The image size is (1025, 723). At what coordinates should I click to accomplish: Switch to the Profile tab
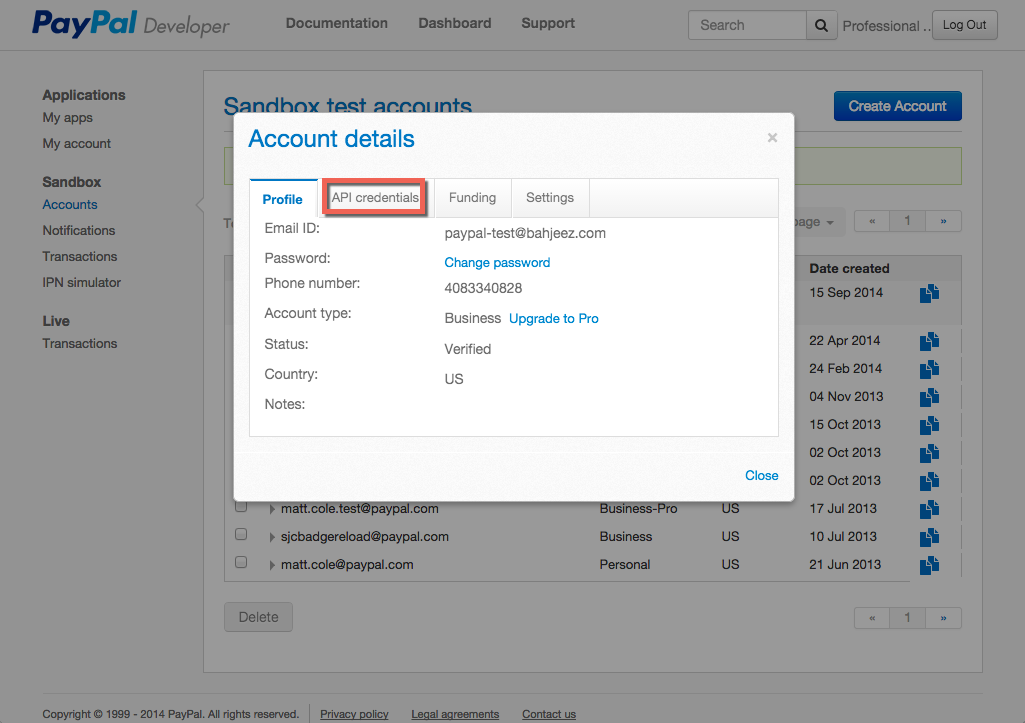(282, 199)
